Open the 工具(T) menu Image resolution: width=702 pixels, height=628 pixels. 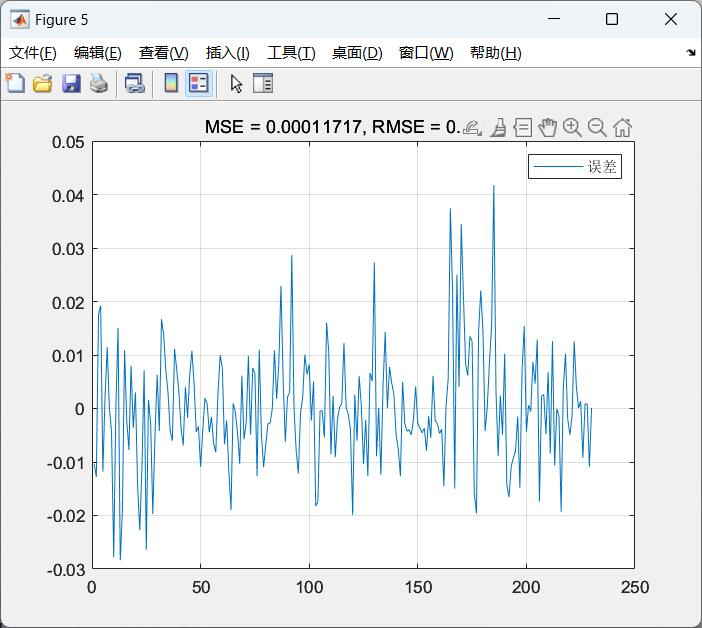[291, 53]
